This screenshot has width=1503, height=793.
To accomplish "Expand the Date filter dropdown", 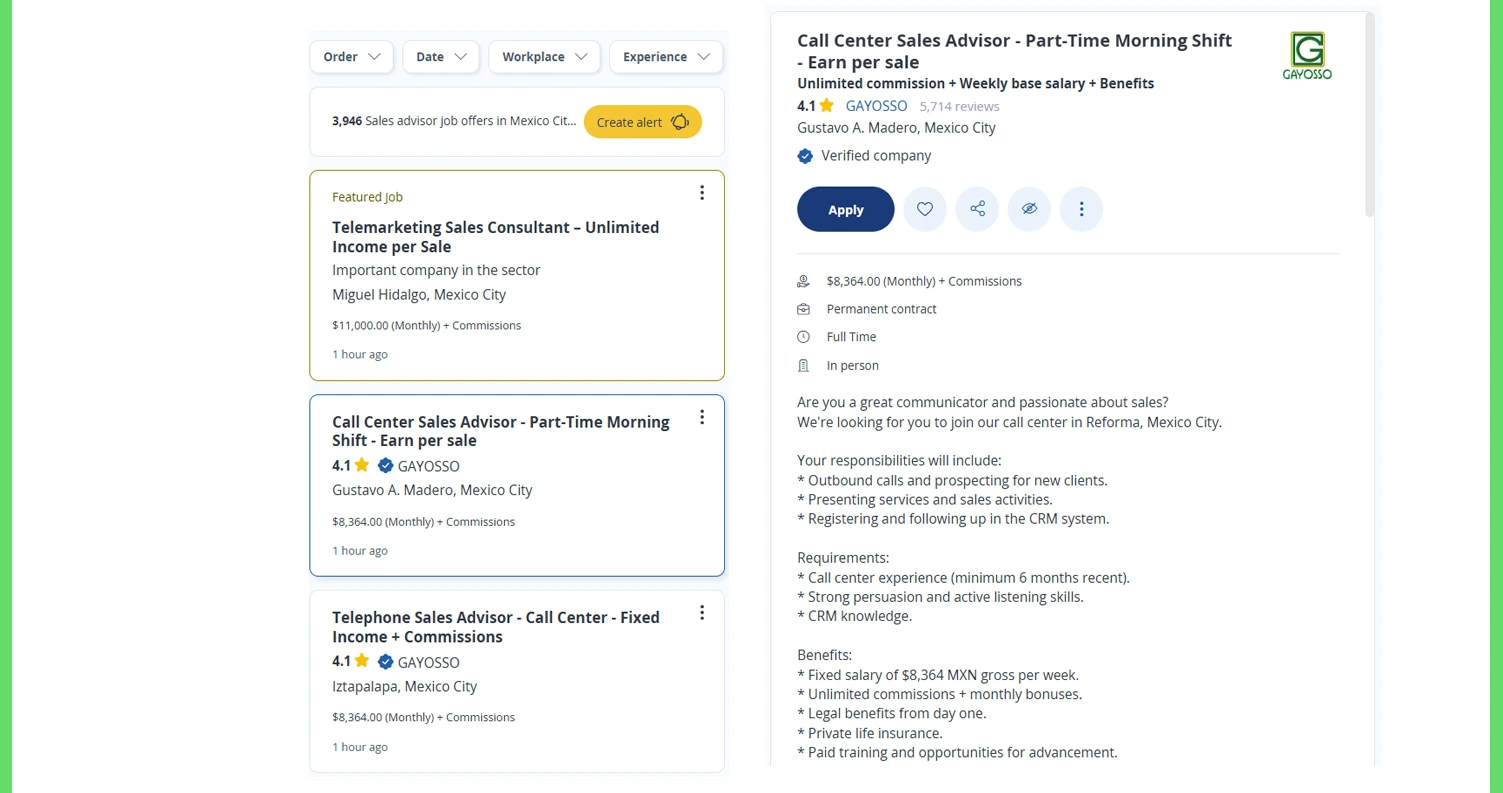I will (441, 57).
